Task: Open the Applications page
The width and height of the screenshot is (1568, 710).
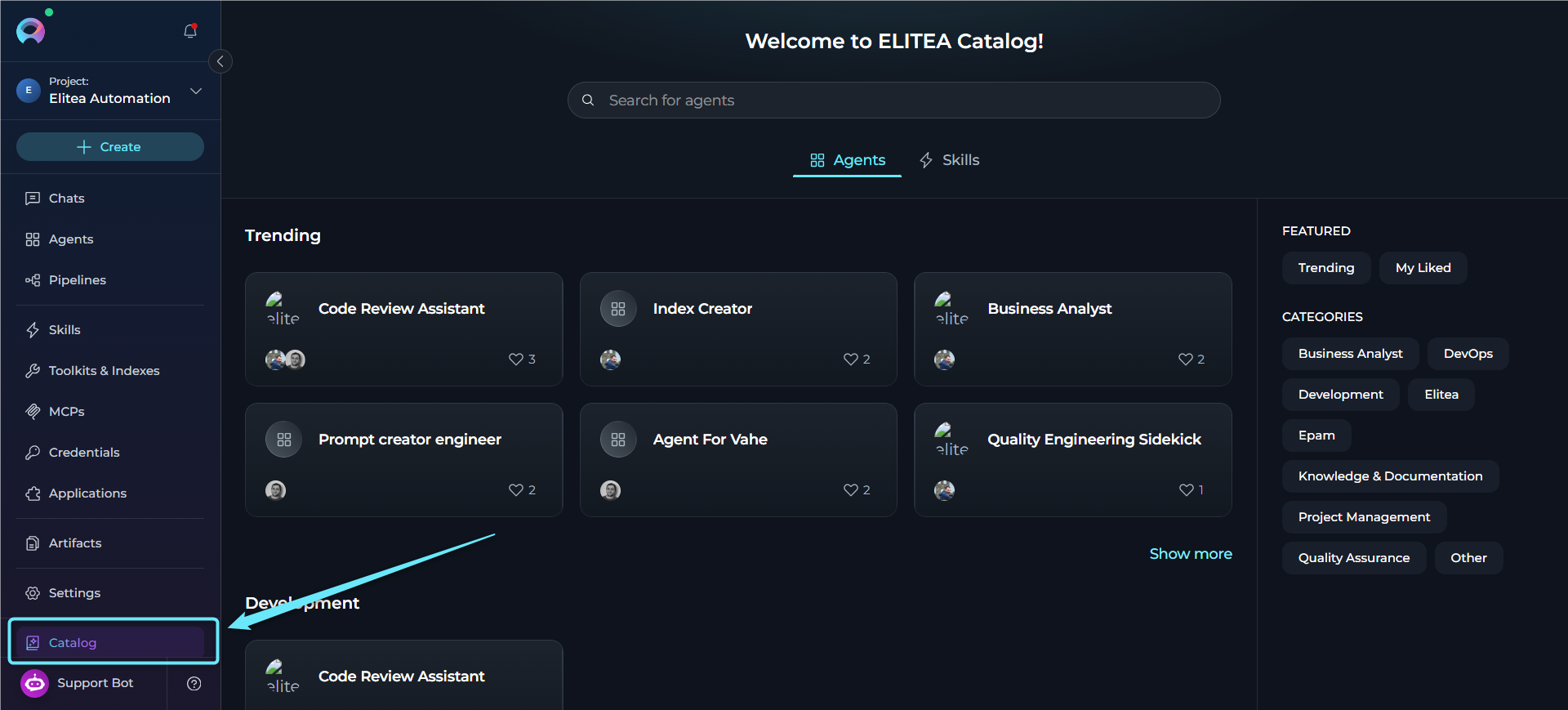Action: click(110, 493)
